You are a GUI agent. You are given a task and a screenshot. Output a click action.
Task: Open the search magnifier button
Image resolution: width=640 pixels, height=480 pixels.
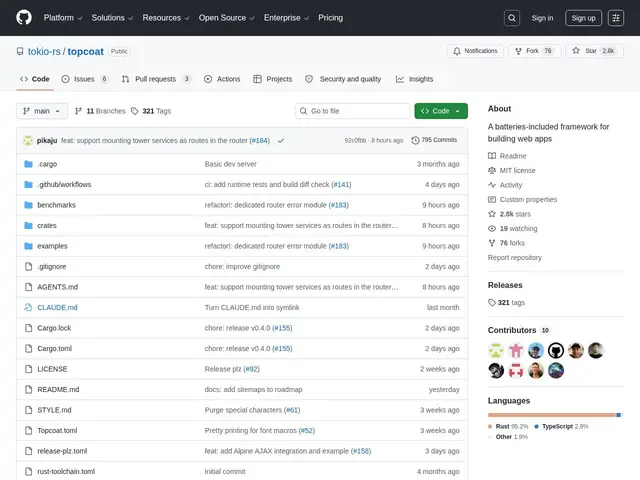coord(512,18)
